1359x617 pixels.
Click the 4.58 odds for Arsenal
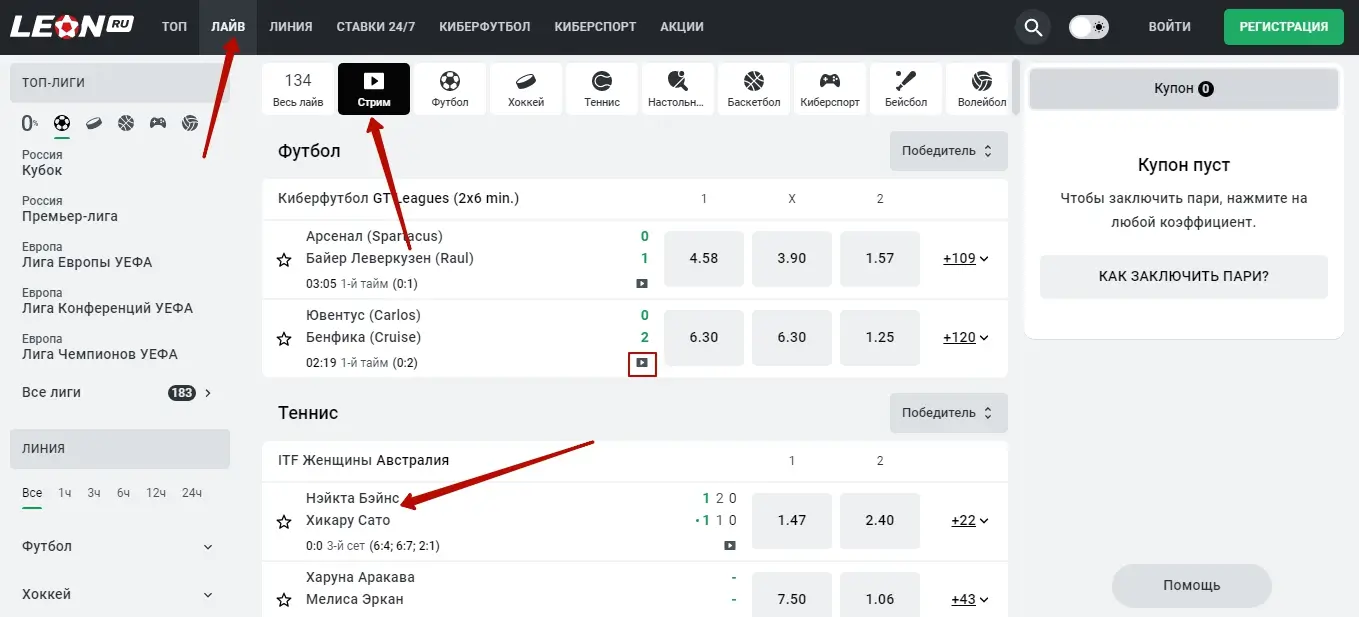point(704,259)
